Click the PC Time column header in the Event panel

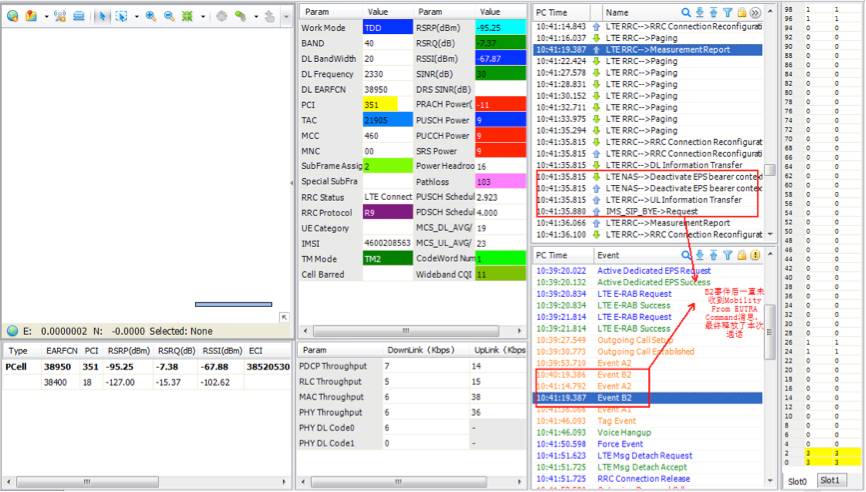(x=560, y=255)
